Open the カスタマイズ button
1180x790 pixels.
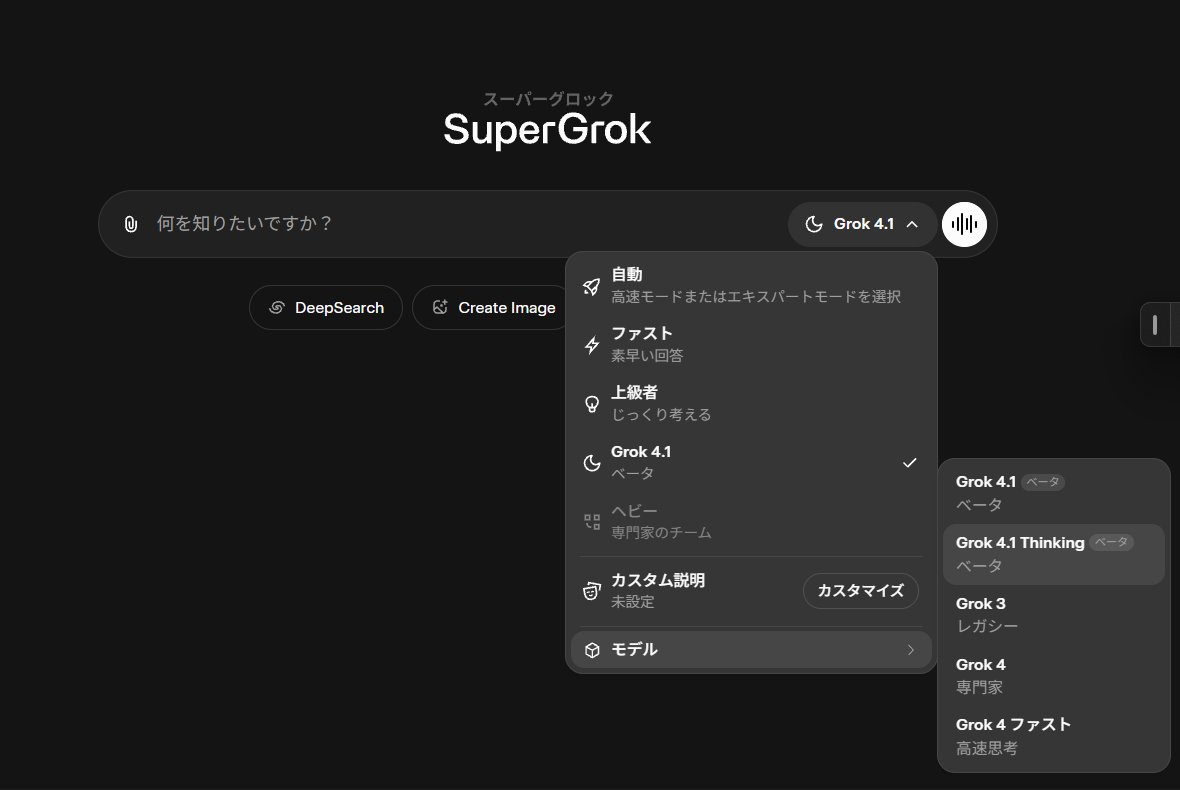tap(860, 591)
